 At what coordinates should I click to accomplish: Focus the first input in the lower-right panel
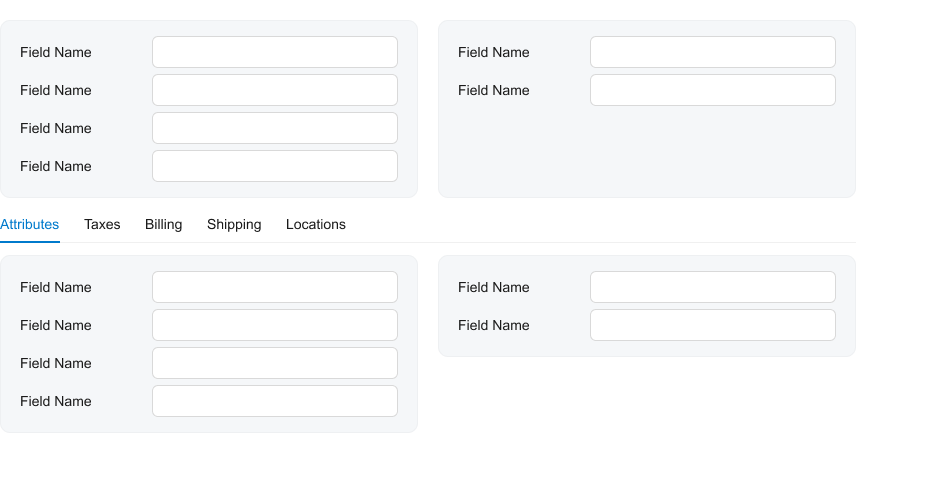point(713,287)
